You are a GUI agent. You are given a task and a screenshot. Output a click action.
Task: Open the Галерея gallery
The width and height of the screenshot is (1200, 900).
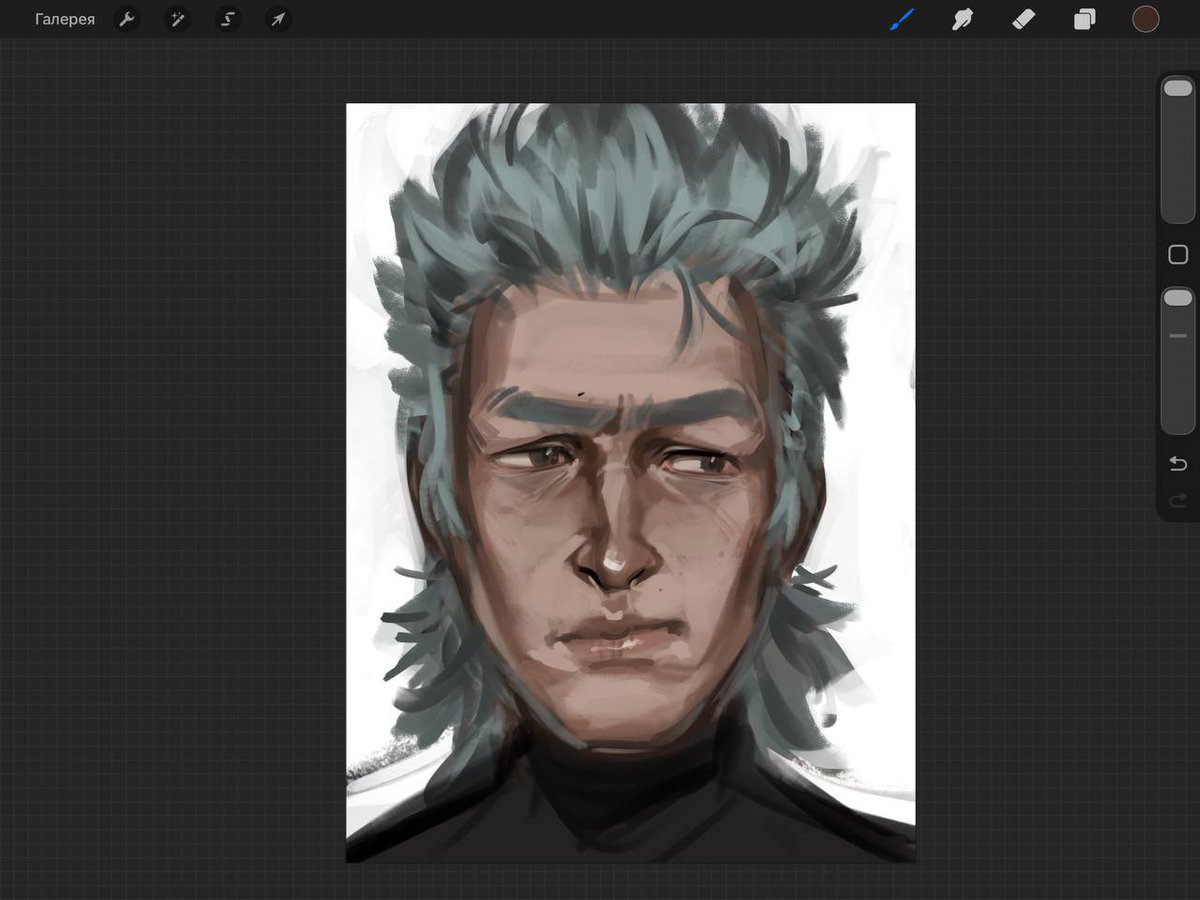pyautogui.click(x=65, y=19)
